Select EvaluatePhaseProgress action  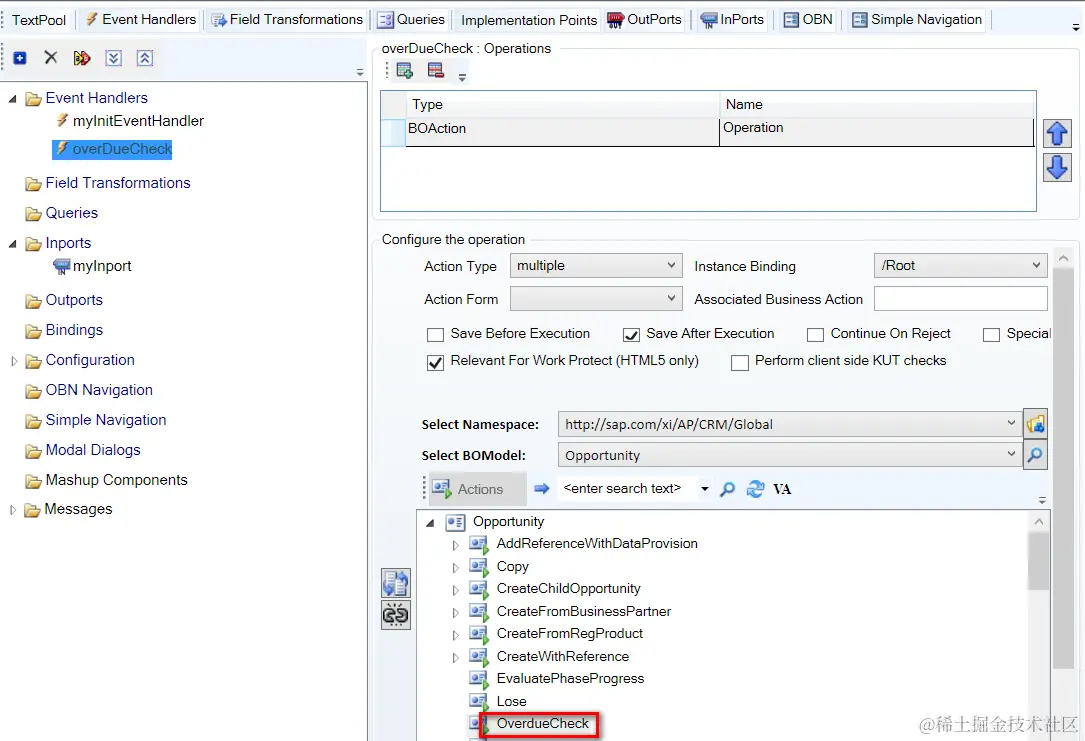[x=570, y=679]
